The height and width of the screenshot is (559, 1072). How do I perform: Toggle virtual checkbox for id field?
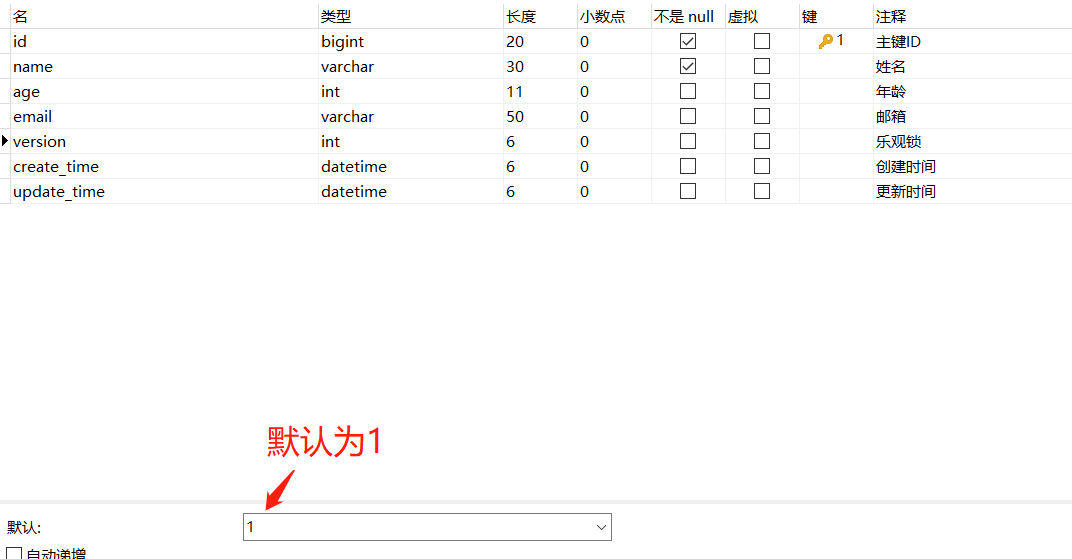tap(762, 41)
